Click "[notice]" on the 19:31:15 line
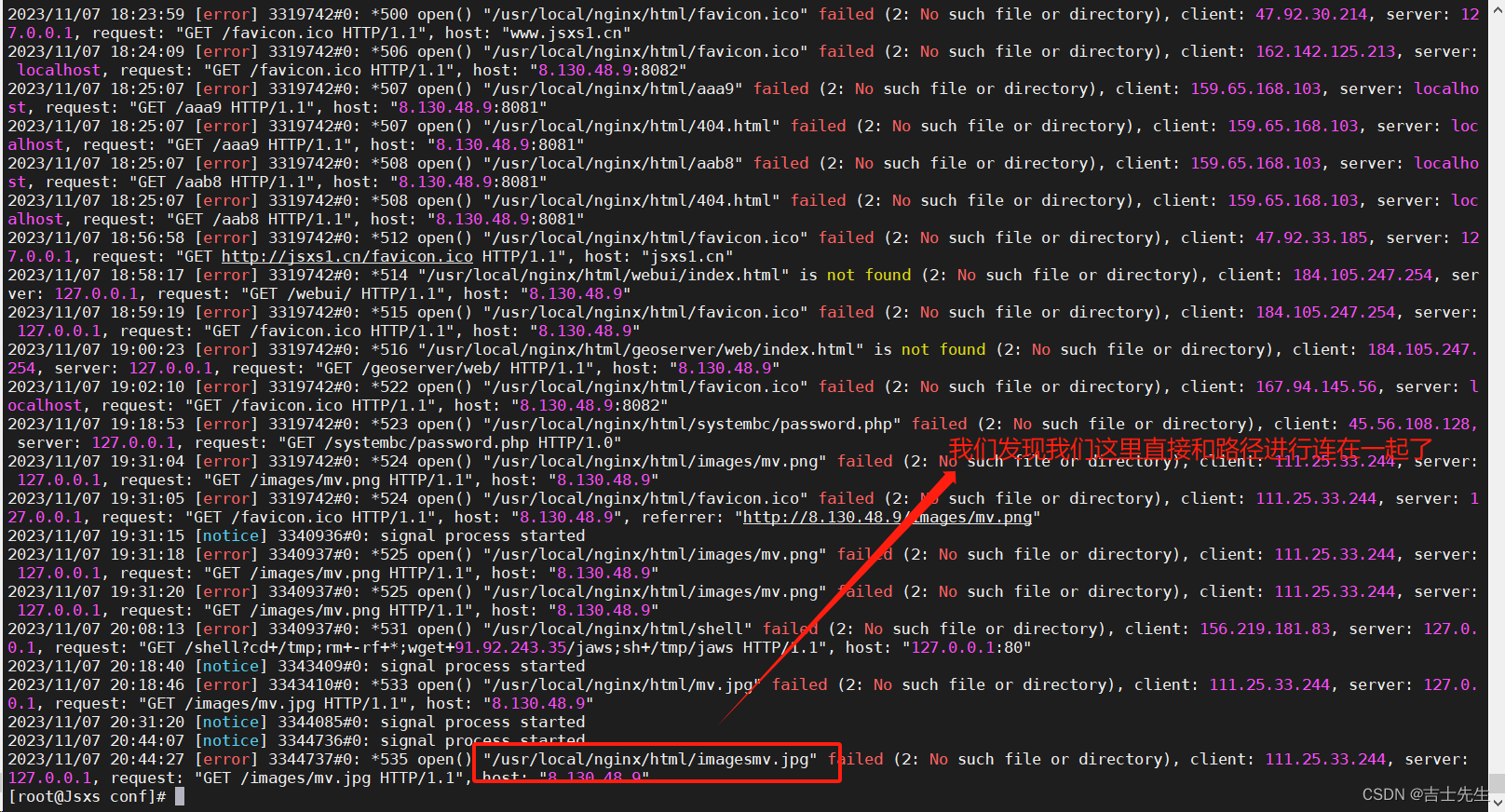1505x812 pixels. coord(231,535)
